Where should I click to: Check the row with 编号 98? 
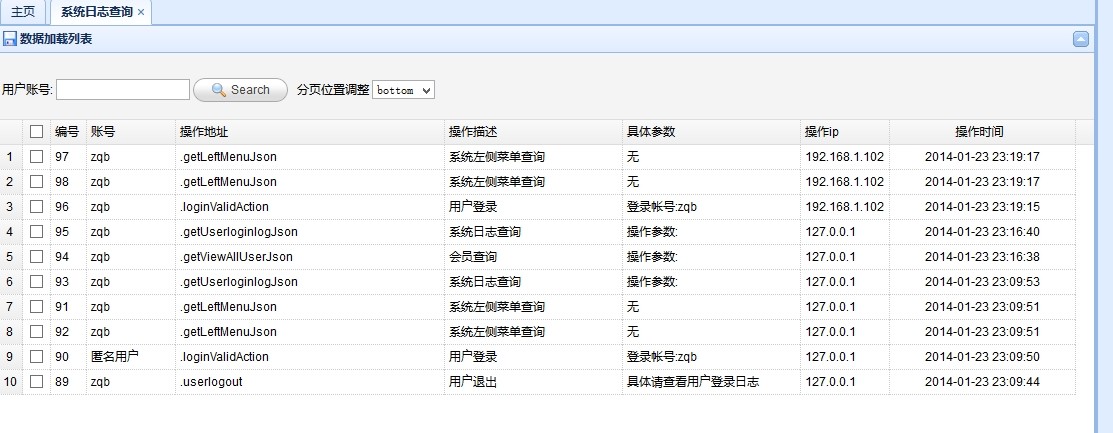[36, 182]
